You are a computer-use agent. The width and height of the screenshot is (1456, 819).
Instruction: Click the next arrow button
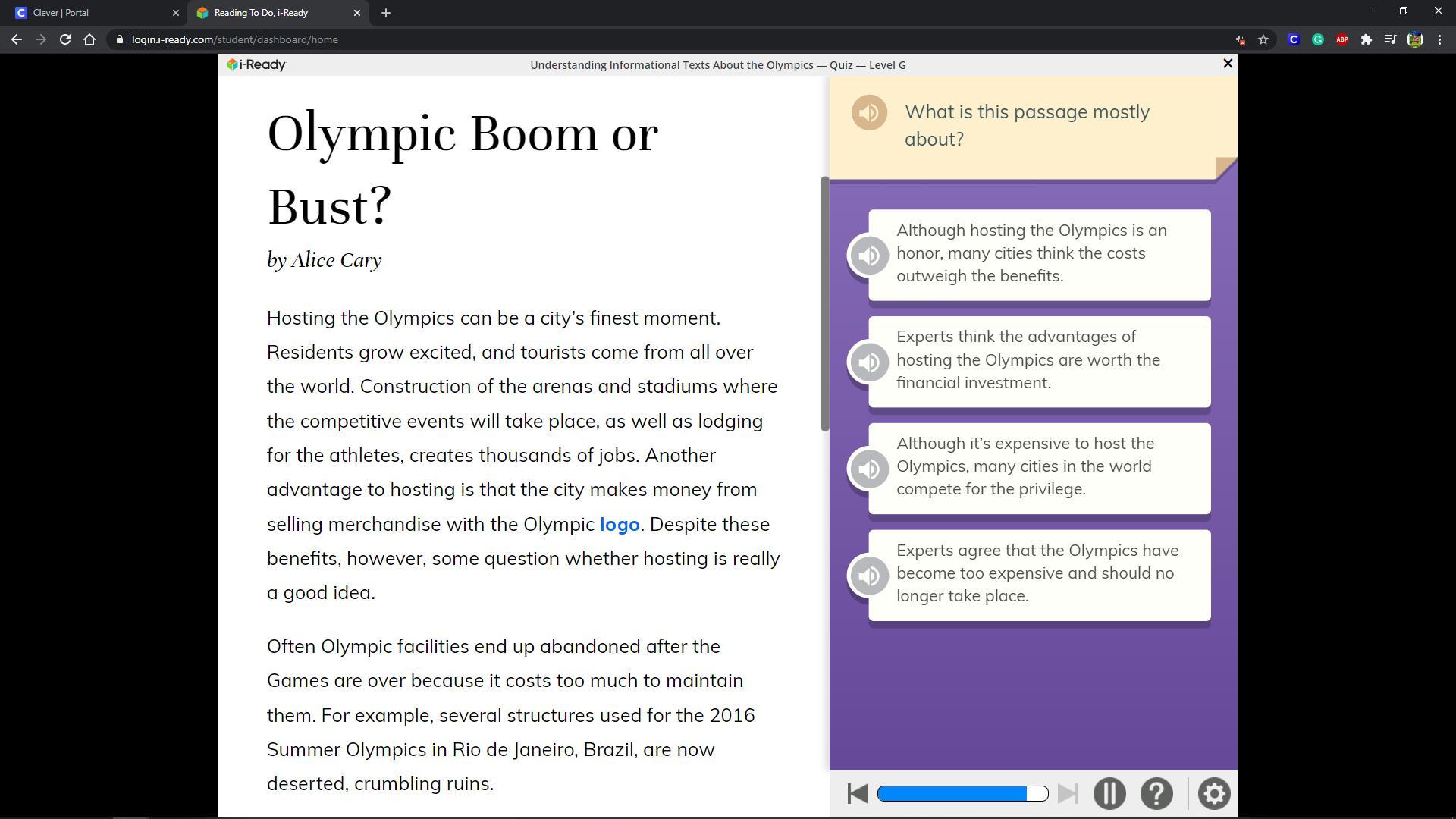click(1068, 794)
